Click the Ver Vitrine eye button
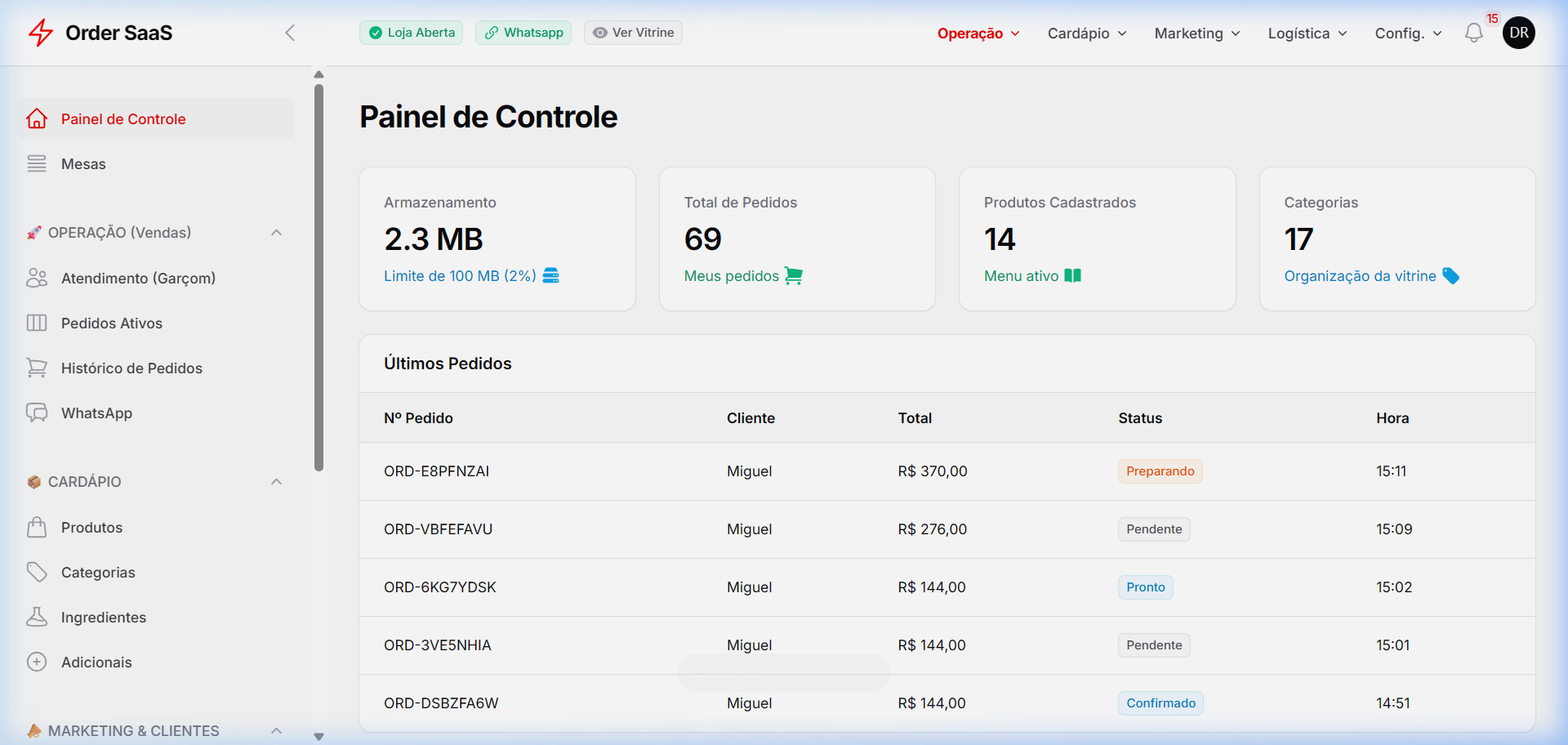Image resolution: width=1568 pixels, height=745 pixels. pyautogui.click(x=633, y=33)
